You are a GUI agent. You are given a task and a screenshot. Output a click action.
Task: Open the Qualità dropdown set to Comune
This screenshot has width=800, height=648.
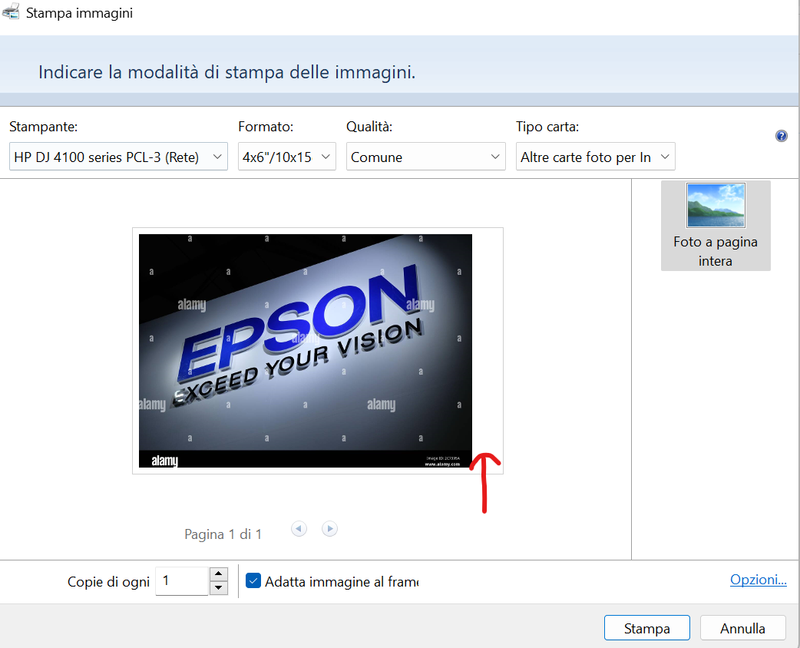(x=426, y=157)
